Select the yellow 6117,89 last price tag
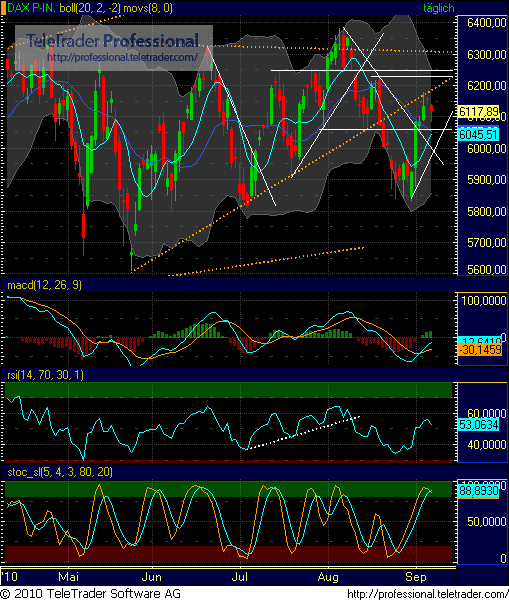The width and height of the screenshot is (509, 603). [x=479, y=112]
